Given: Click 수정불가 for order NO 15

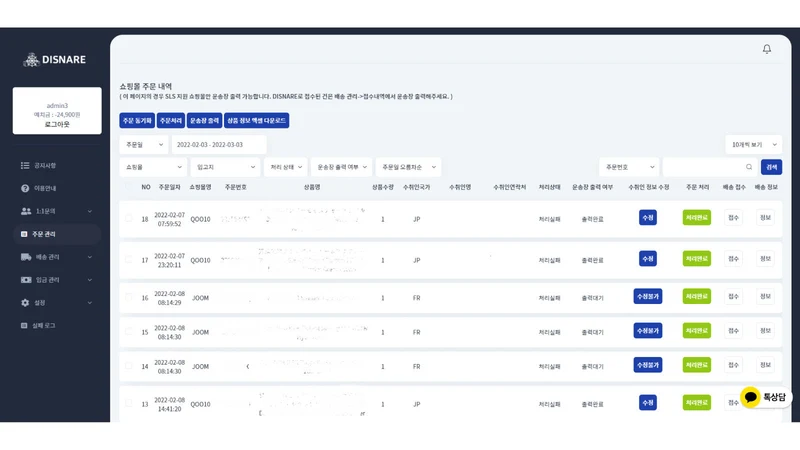Looking at the screenshot, I should 648,331.
